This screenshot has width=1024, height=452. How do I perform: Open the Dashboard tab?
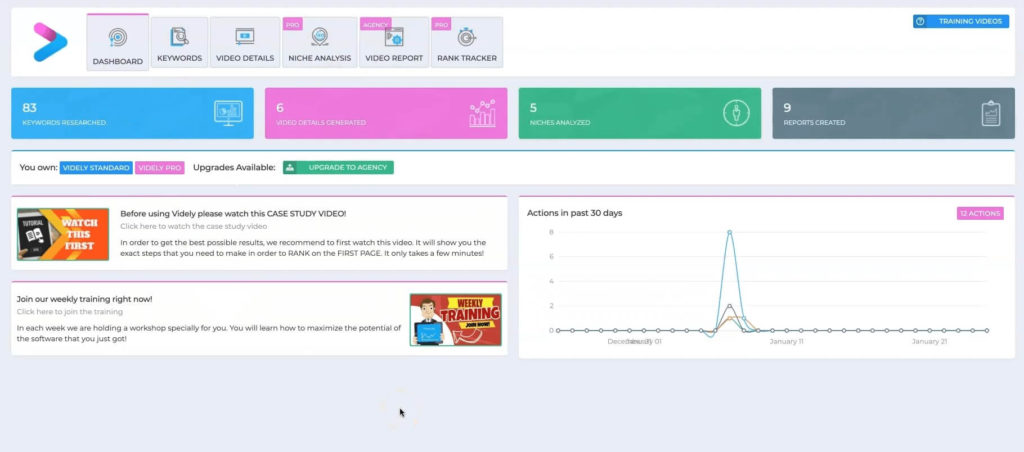pos(118,42)
